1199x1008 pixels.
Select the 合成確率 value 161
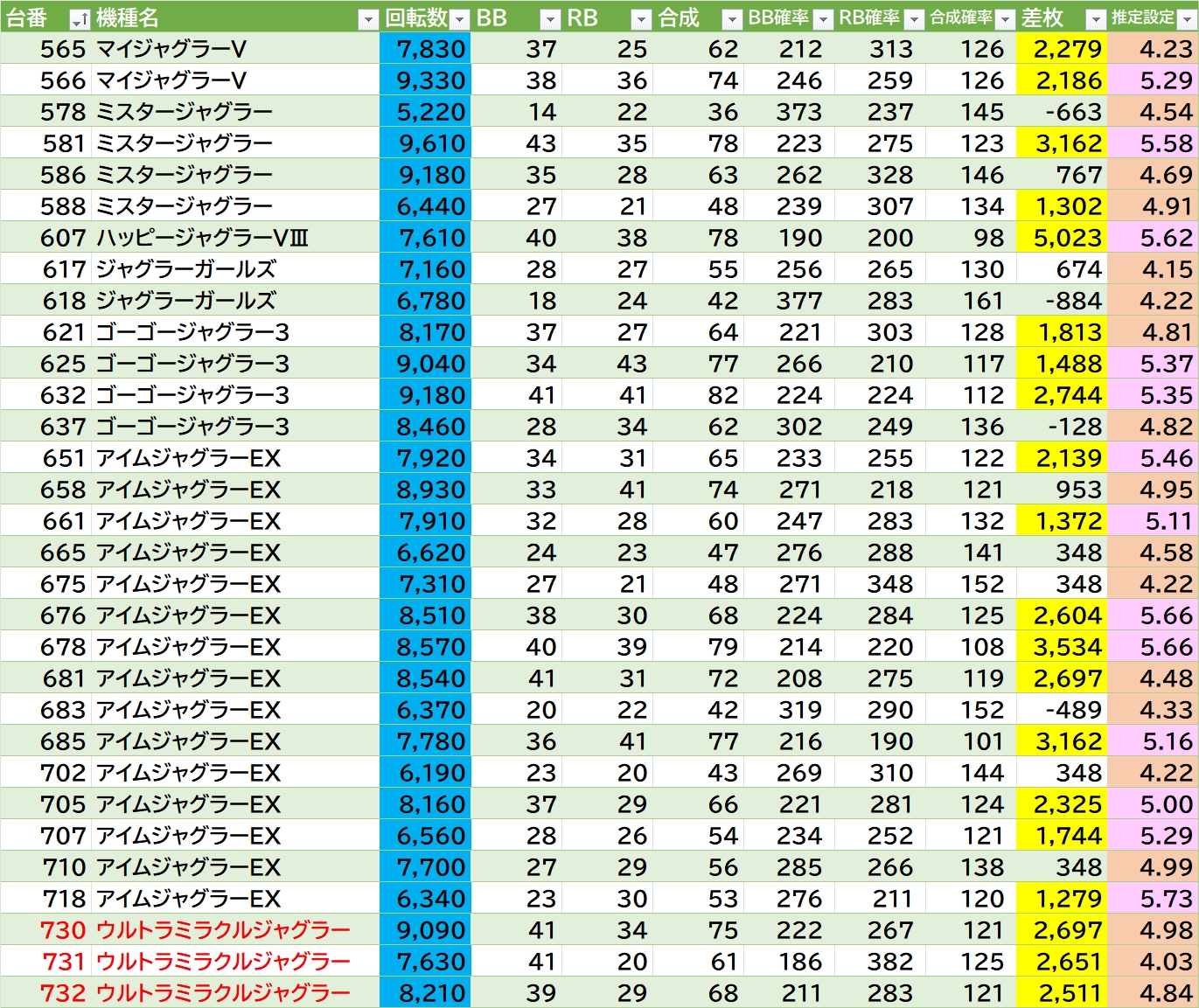(971, 301)
